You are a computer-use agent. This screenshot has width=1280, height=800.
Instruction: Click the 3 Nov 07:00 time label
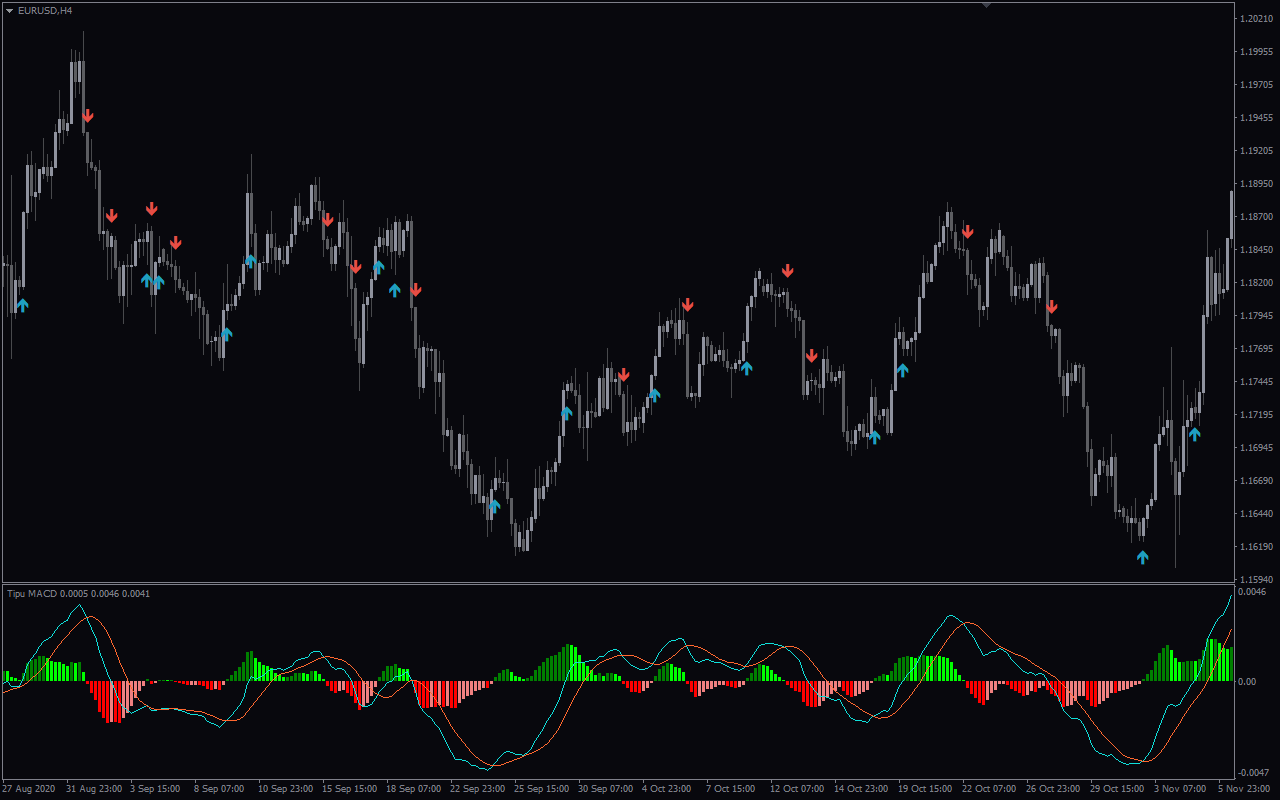(1182, 789)
